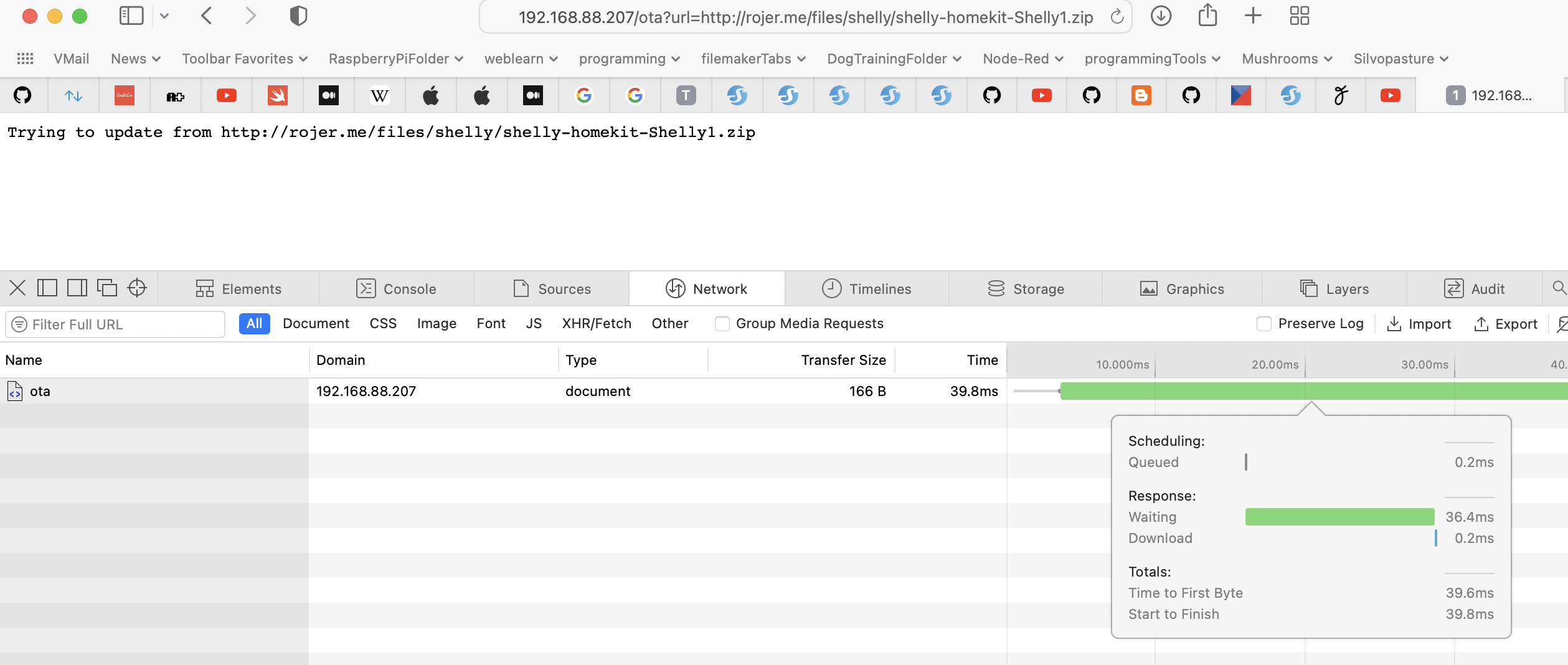1568x665 pixels.
Task: Click the detach inspector into separate window icon
Action: point(106,288)
